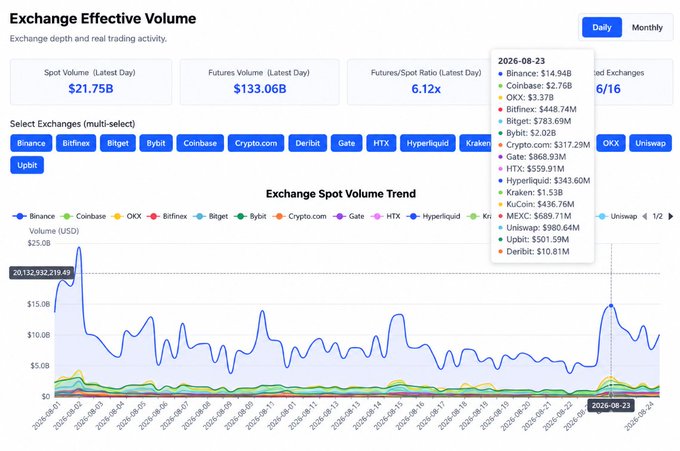Click tooltip entry OKX: $3.37B

tap(526, 97)
